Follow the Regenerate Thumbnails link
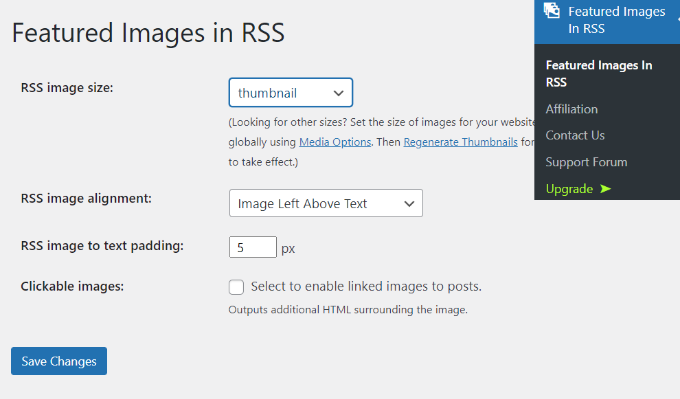 (461, 142)
